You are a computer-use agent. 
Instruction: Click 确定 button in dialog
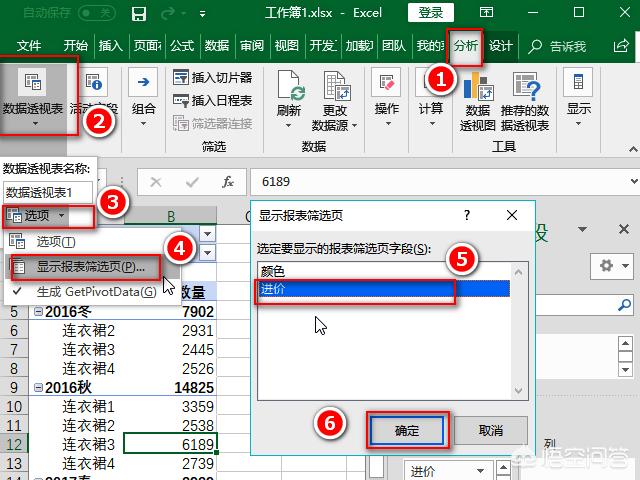tap(407, 430)
